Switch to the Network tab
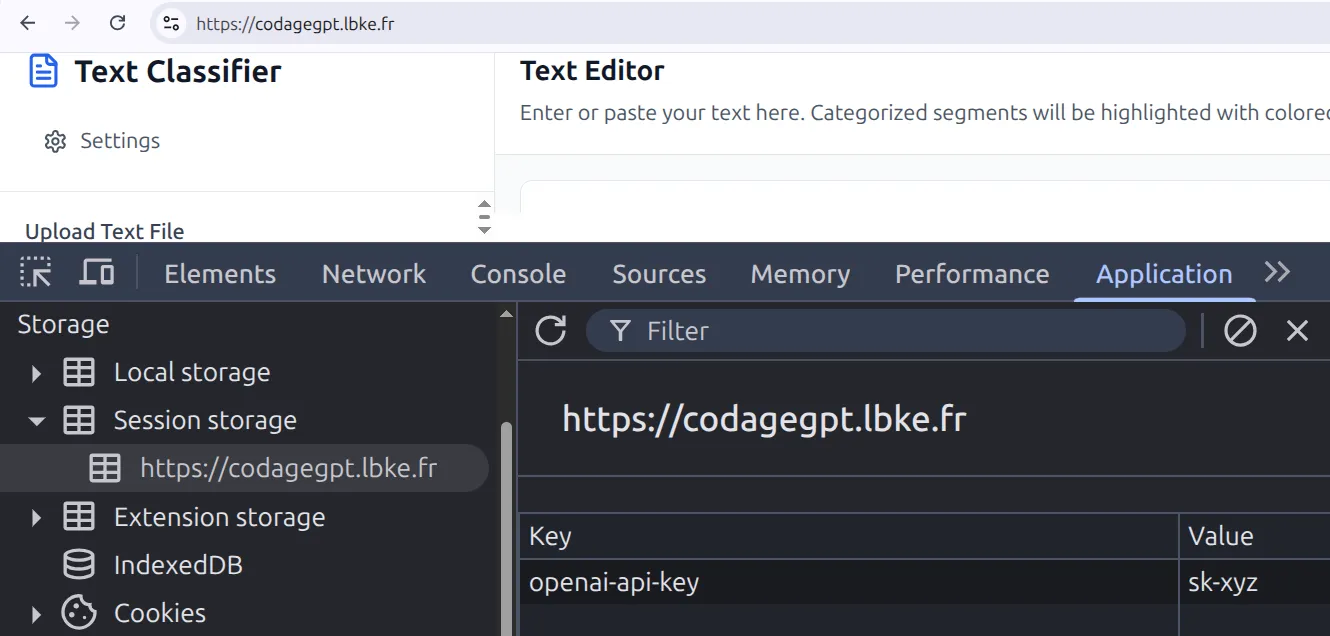 click(x=373, y=274)
